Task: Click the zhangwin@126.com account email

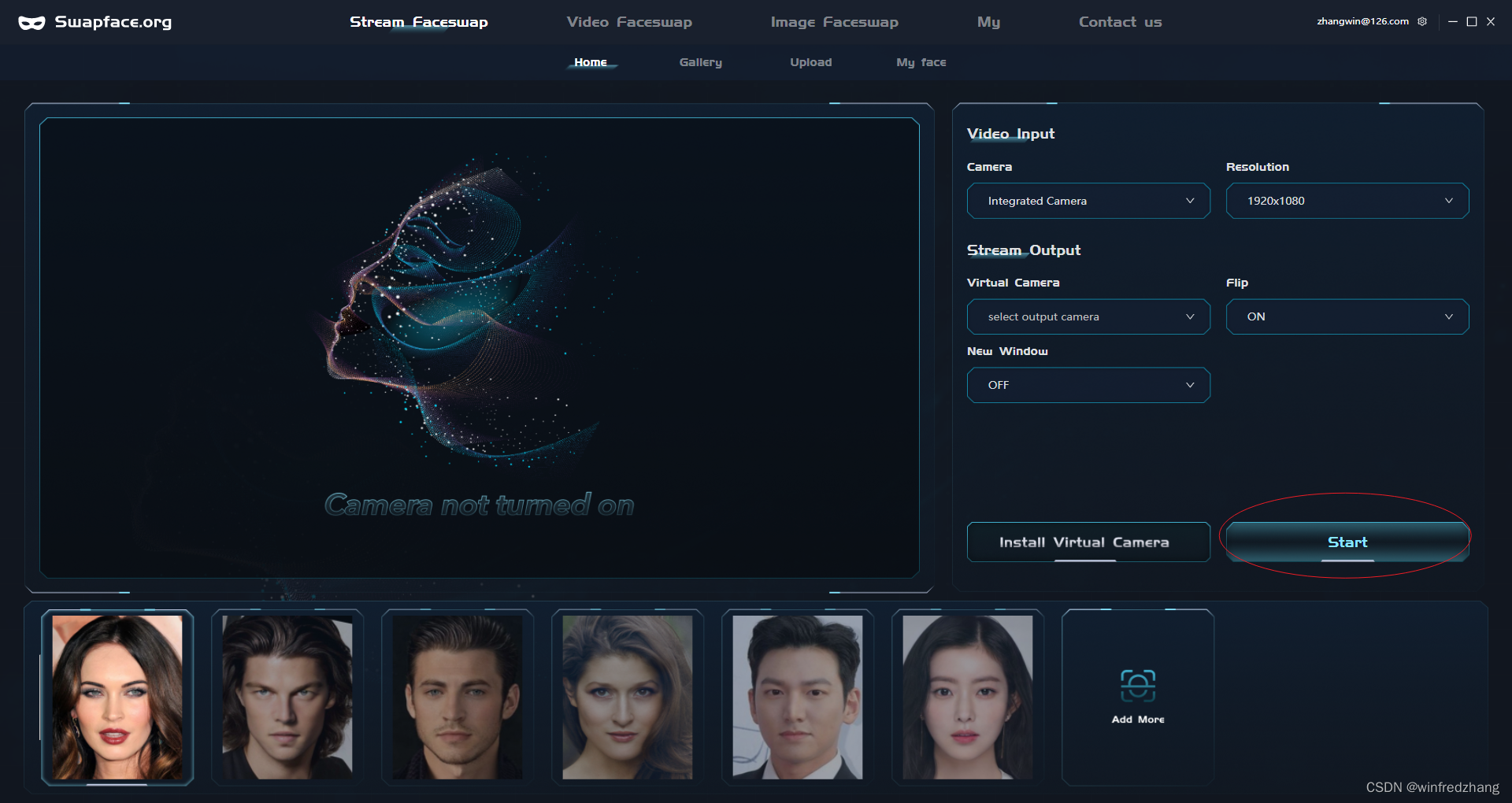Action: (x=1362, y=21)
